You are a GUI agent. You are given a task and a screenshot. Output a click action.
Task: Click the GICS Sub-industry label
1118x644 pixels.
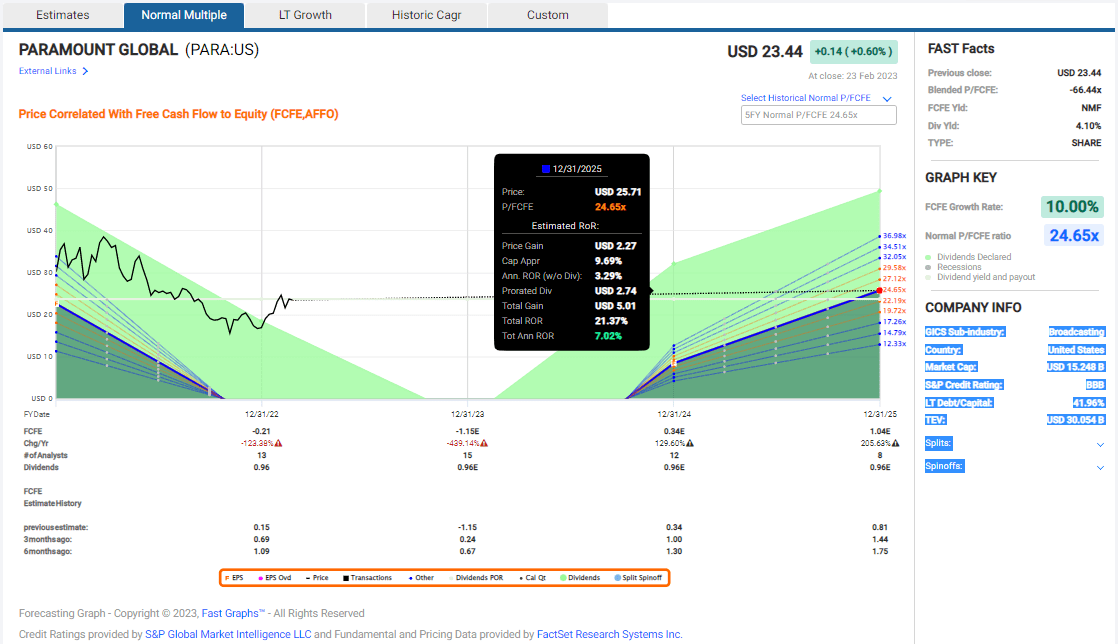[965, 332]
